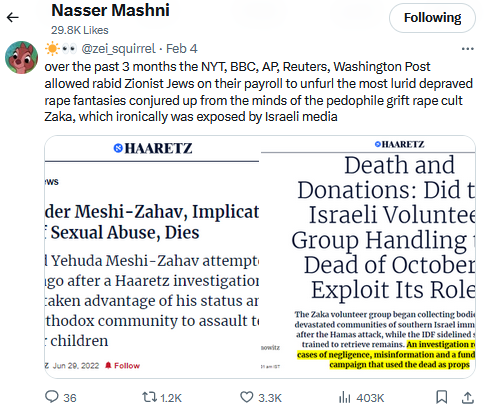Open the squirrel profile avatar

coord(21,57)
